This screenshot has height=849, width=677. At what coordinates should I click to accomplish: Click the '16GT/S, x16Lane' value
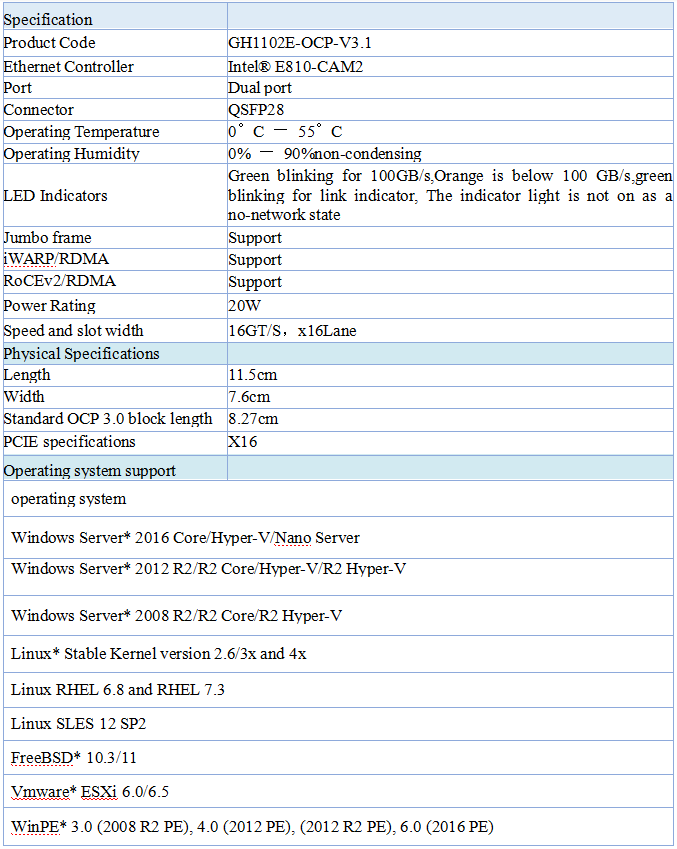[292, 331]
